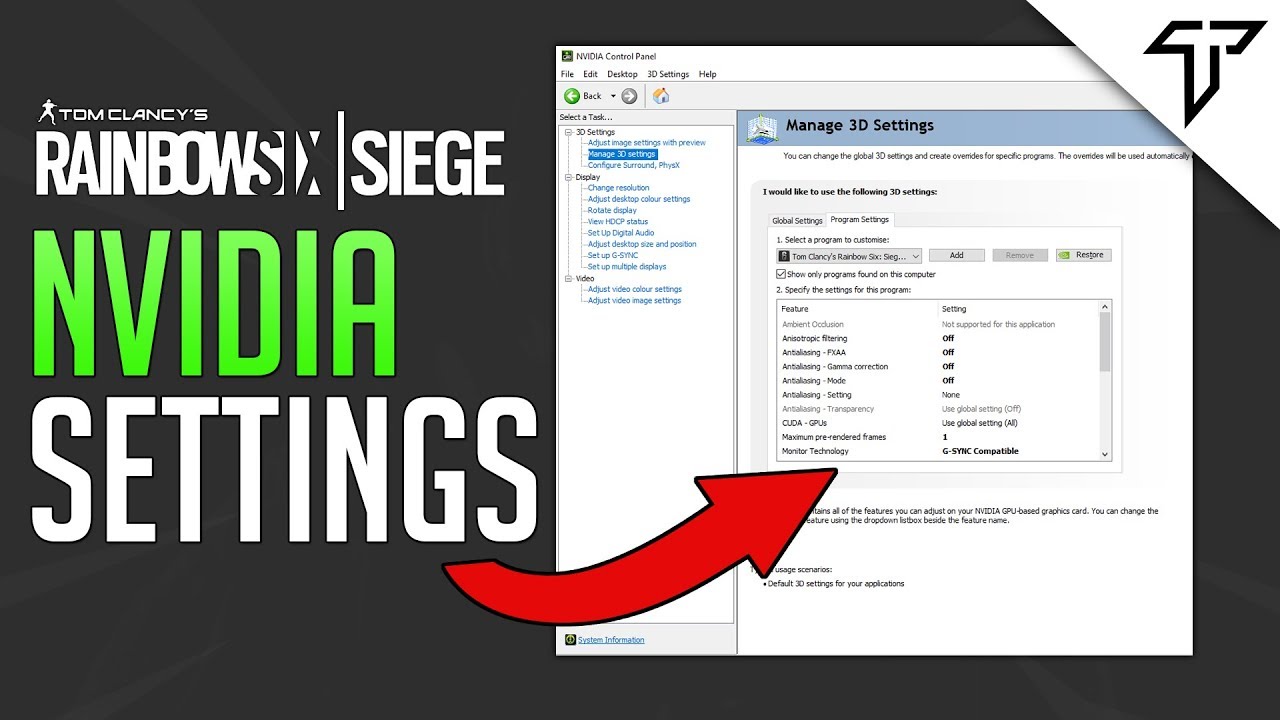Click the NVIDIA icon on the Restore button
The width and height of the screenshot is (1280, 720).
pyautogui.click(x=1063, y=254)
